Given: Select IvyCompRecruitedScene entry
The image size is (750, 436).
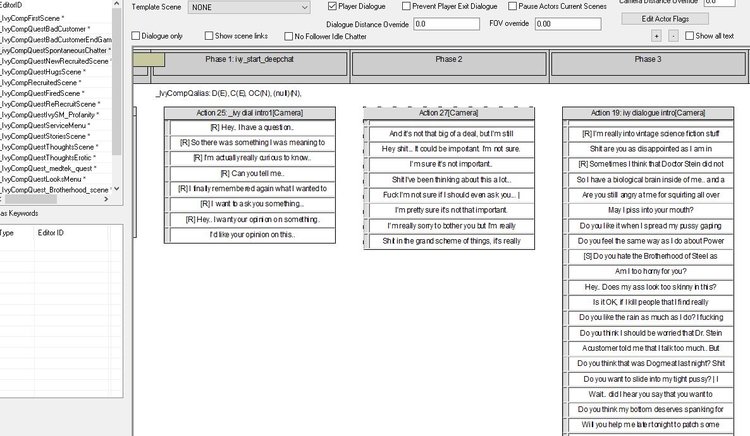Looking at the screenshot, I should click(x=41, y=83).
